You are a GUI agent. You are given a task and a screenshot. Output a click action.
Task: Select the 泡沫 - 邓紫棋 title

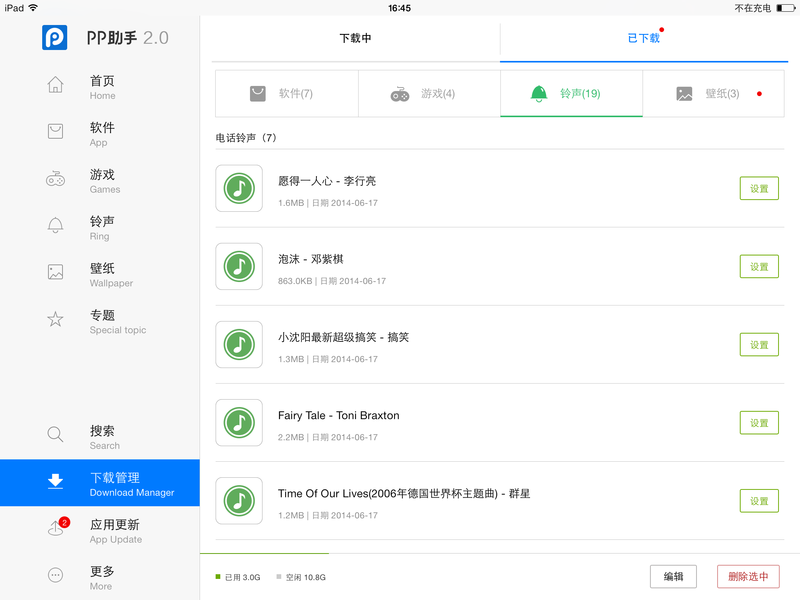tap(311, 259)
